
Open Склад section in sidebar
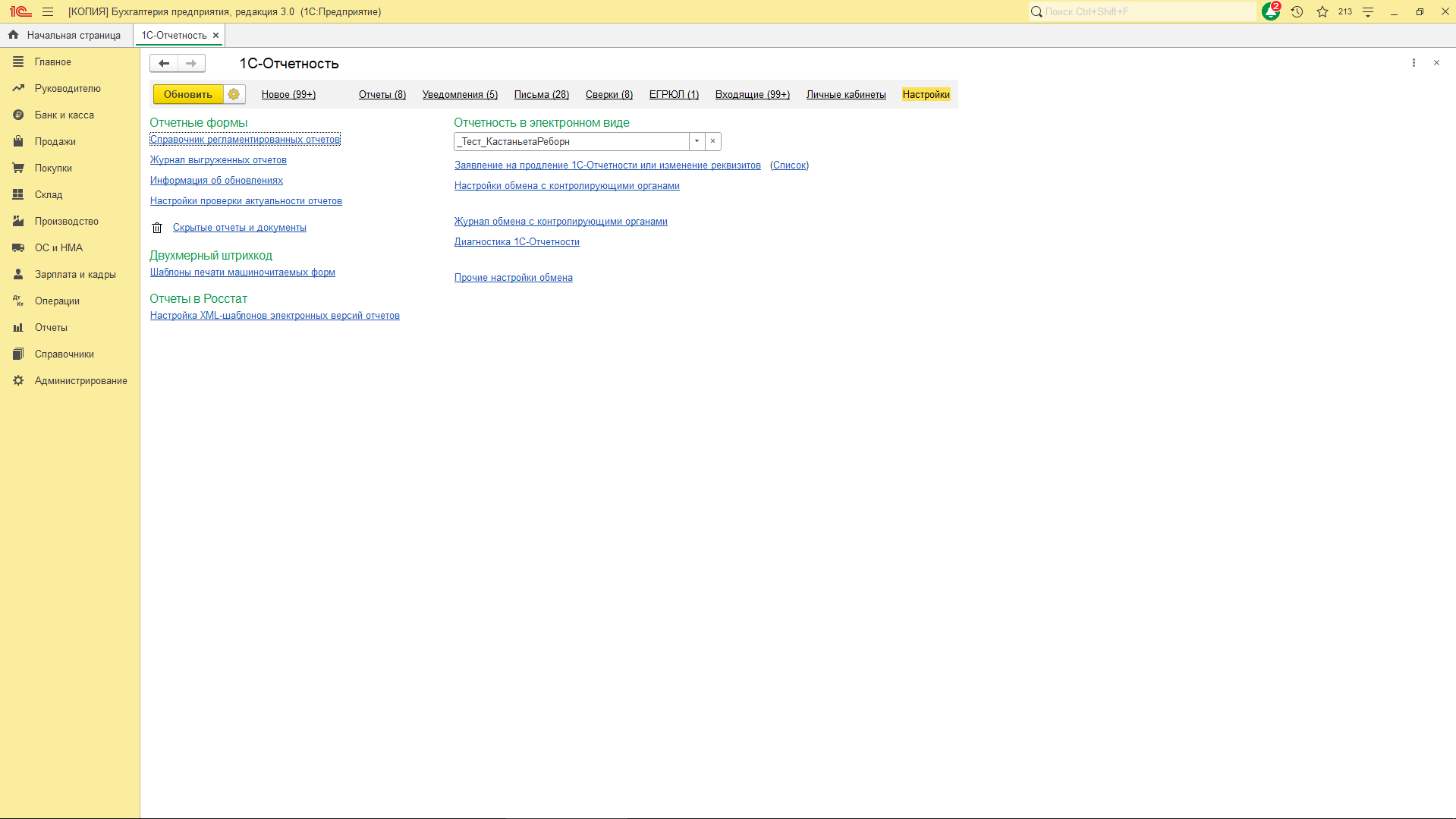tap(49, 194)
